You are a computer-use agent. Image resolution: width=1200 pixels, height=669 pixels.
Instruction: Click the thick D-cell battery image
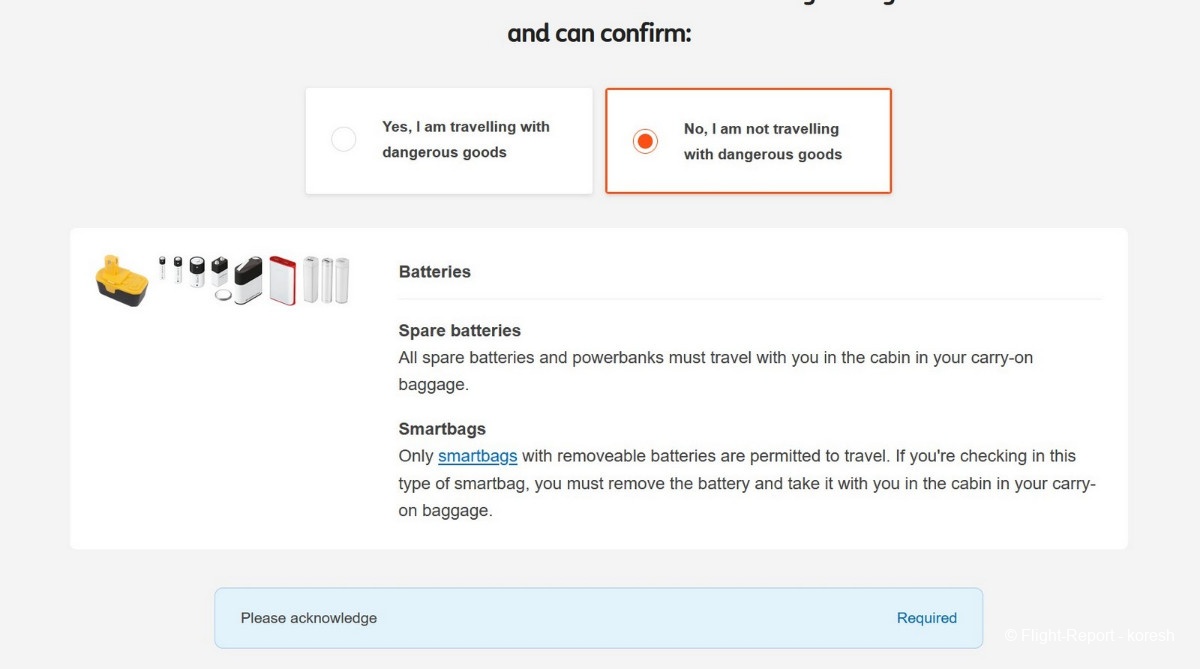197,271
